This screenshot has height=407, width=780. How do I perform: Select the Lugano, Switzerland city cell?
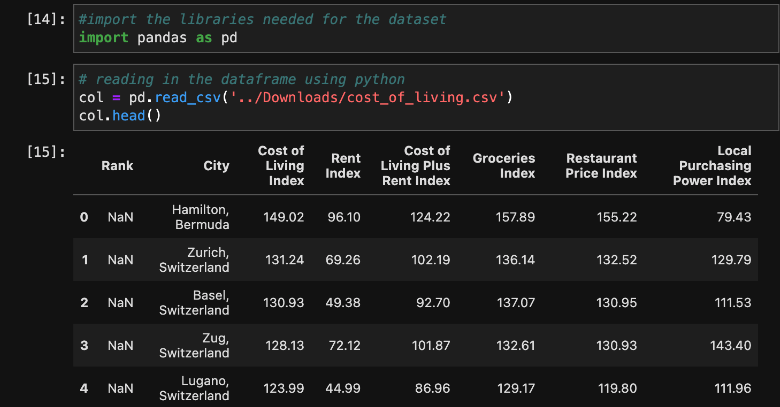coord(194,388)
